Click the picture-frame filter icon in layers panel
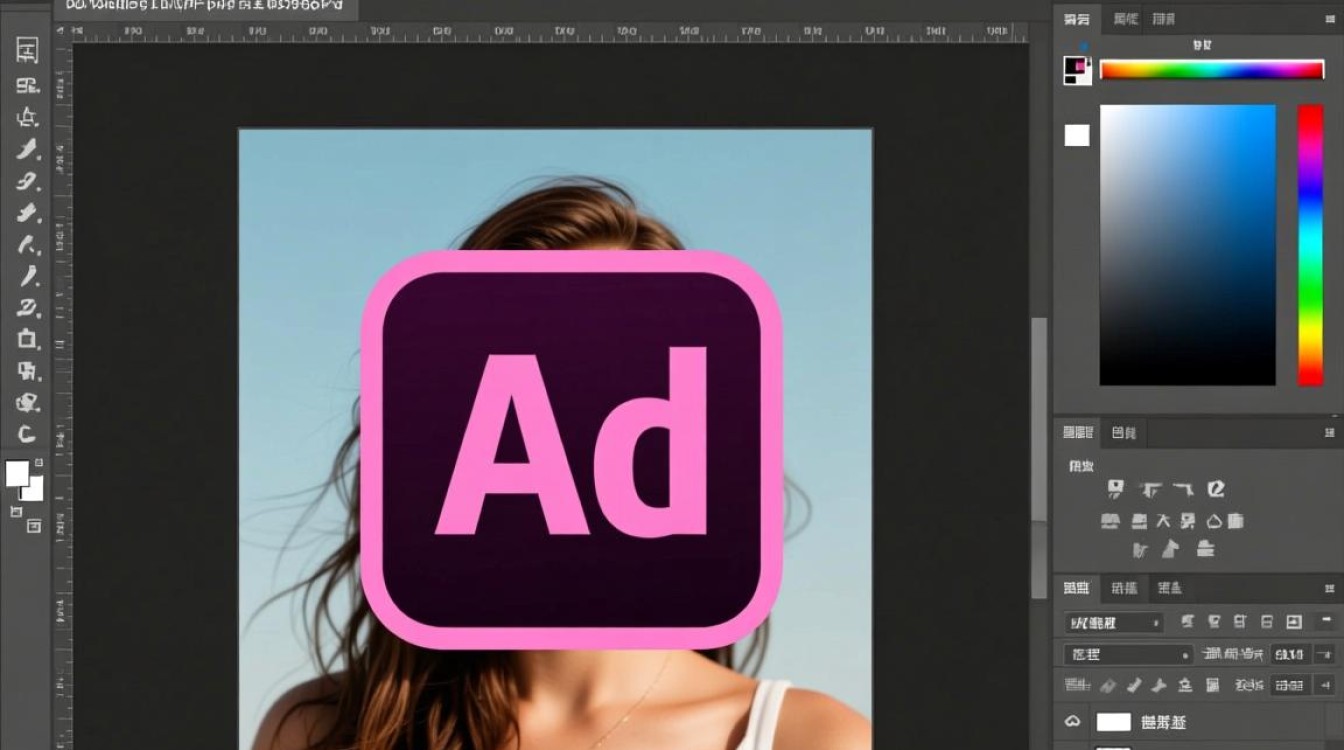The width and height of the screenshot is (1344, 750). coord(1294,622)
